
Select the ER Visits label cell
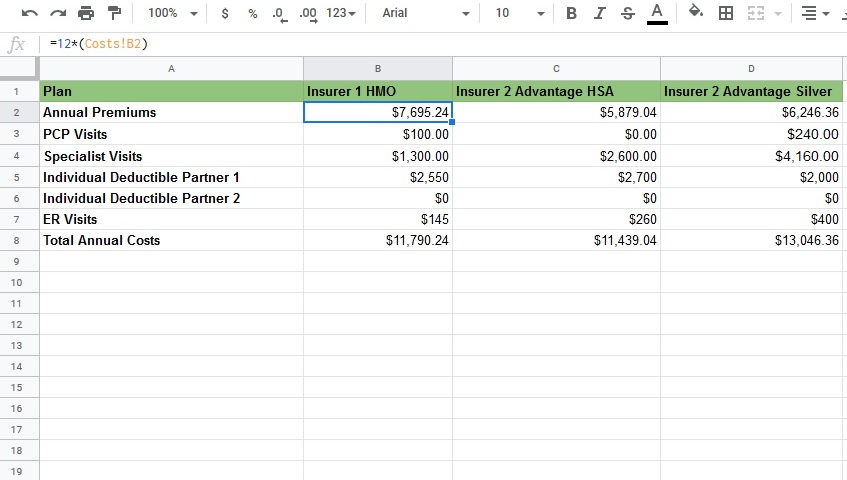171,219
